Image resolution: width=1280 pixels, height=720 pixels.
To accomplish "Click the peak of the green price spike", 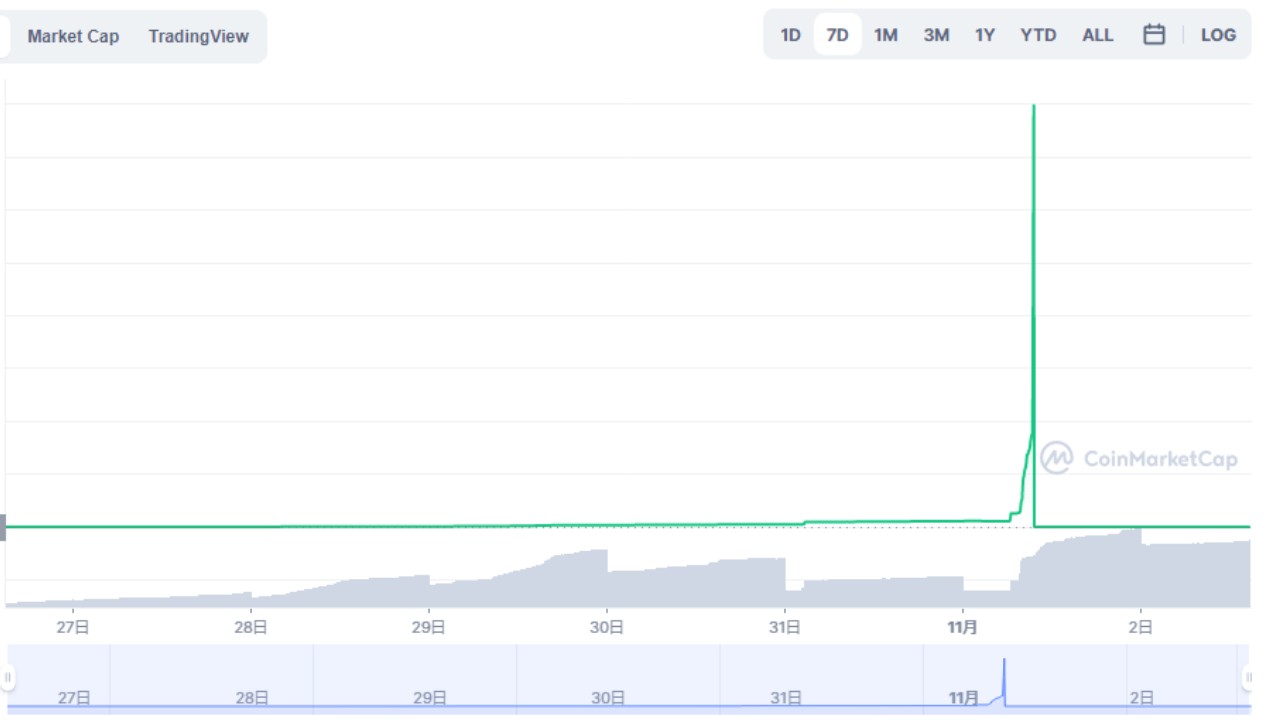I will click(1033, 106).
